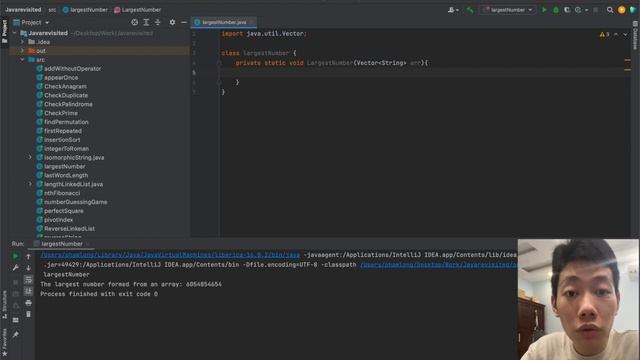Image resolution: width=640 pixels, height=360 pixels.
Task: Select nthFibonacci in project tree
Action: point(58,193)
